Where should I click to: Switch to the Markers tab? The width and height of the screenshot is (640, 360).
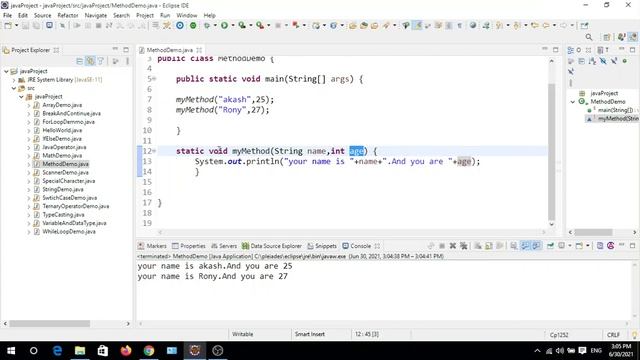tap(152, 246)
